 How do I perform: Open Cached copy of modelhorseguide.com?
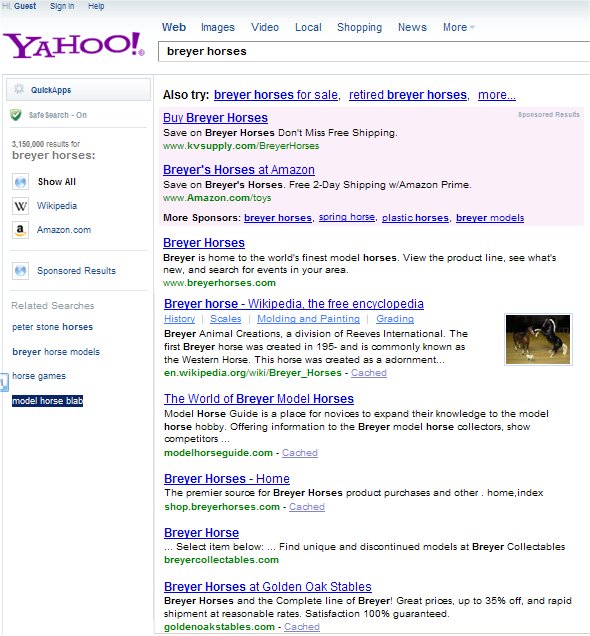coord(300,453)
